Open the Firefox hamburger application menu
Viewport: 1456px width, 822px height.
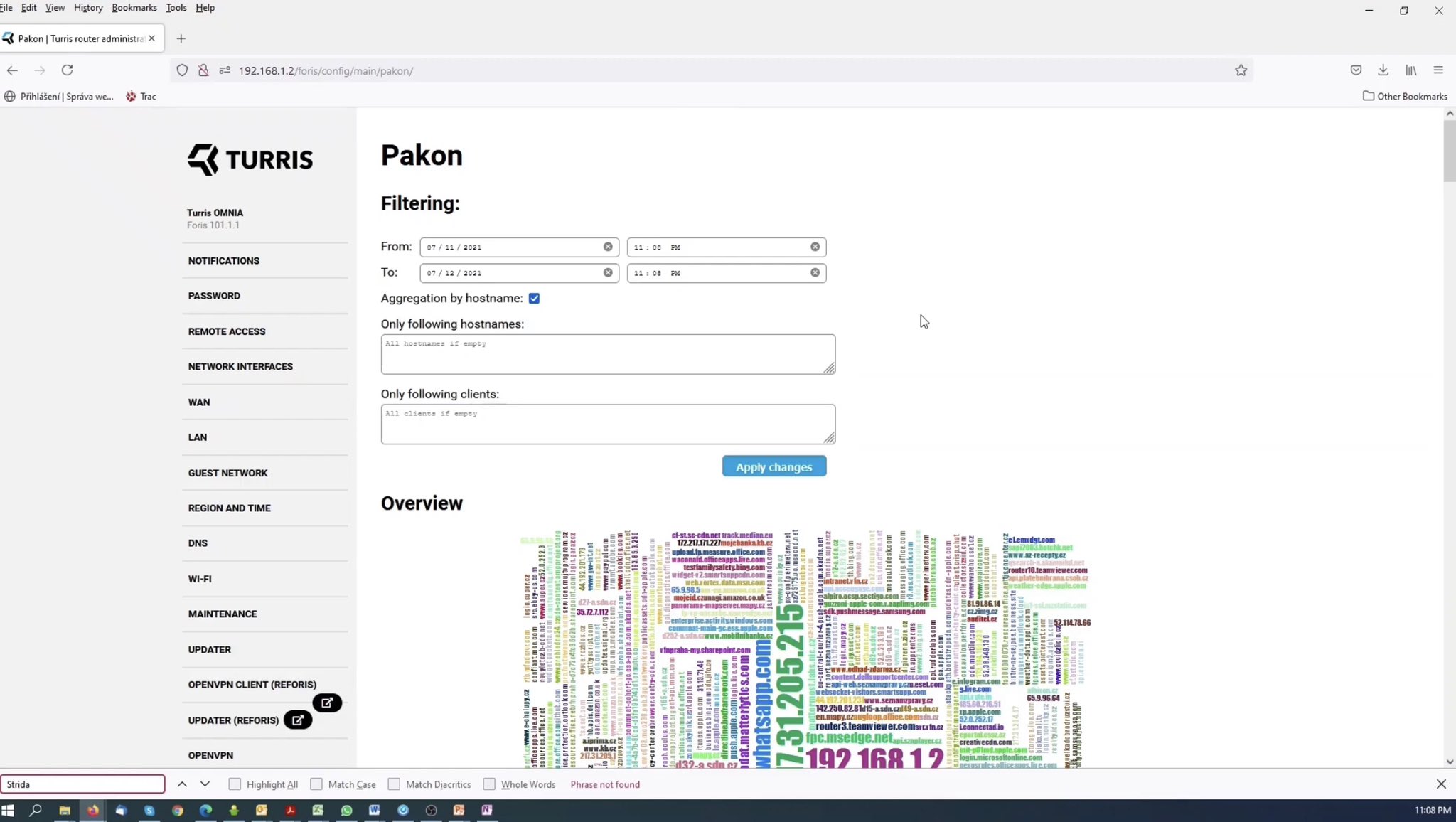[x=1438, y=70]
